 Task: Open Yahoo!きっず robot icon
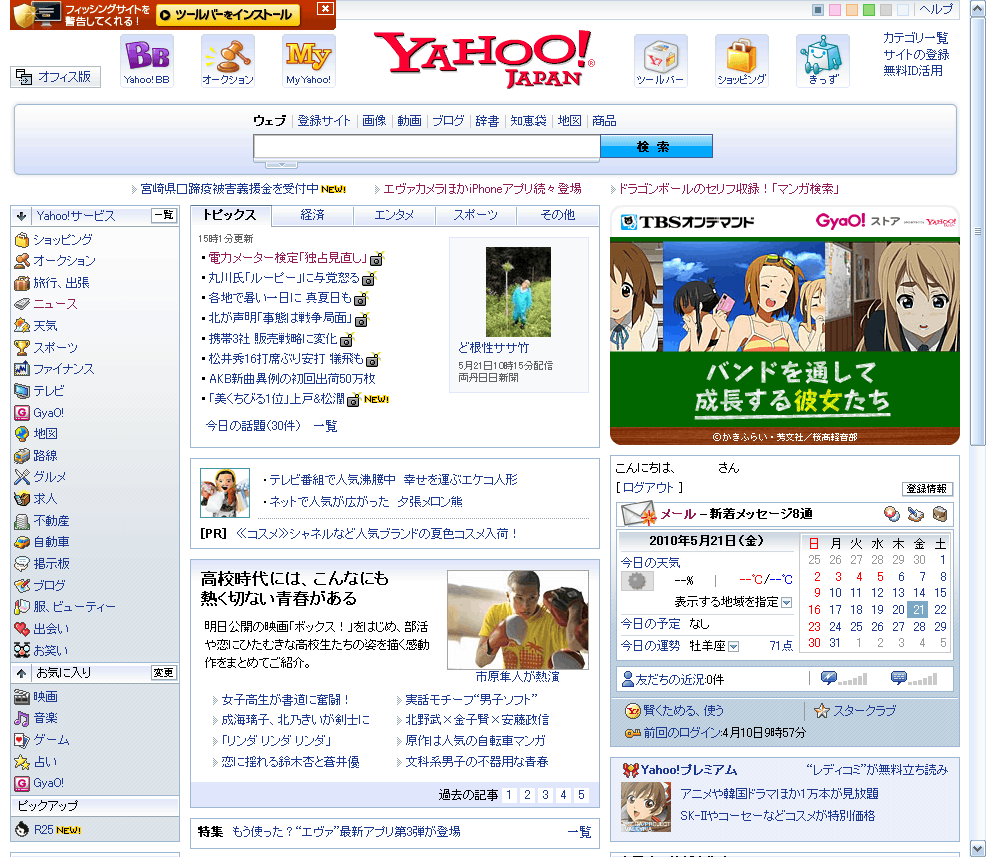click(822, 52)
